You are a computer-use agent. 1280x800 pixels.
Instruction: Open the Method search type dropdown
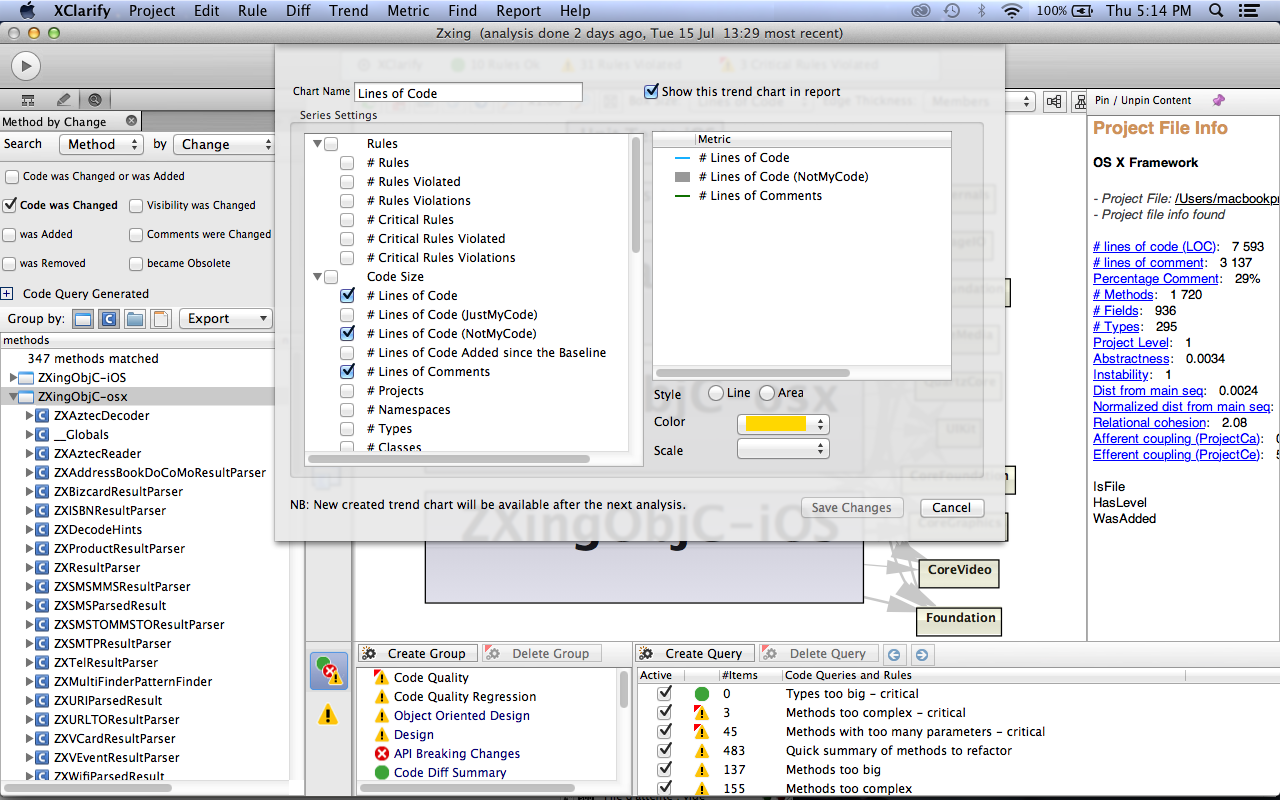(x=101, y=145)
